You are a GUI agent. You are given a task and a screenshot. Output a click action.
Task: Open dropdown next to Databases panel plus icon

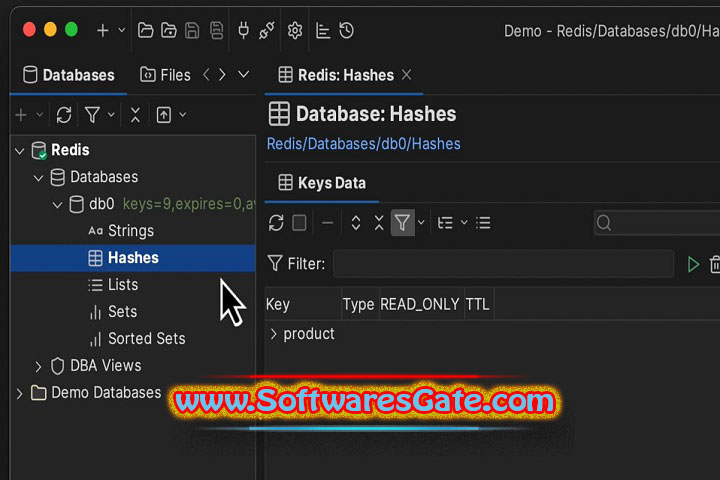coord(40,114)
